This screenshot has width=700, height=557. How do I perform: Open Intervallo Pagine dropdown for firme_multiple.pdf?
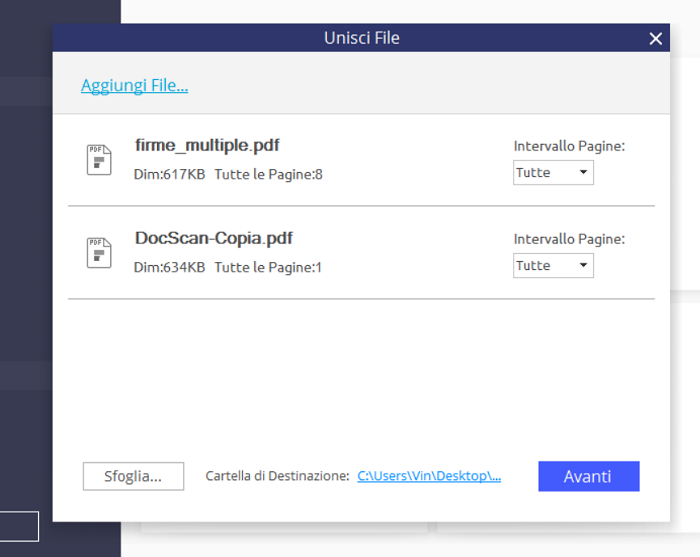pyautogui.click(x=553, y=172)
